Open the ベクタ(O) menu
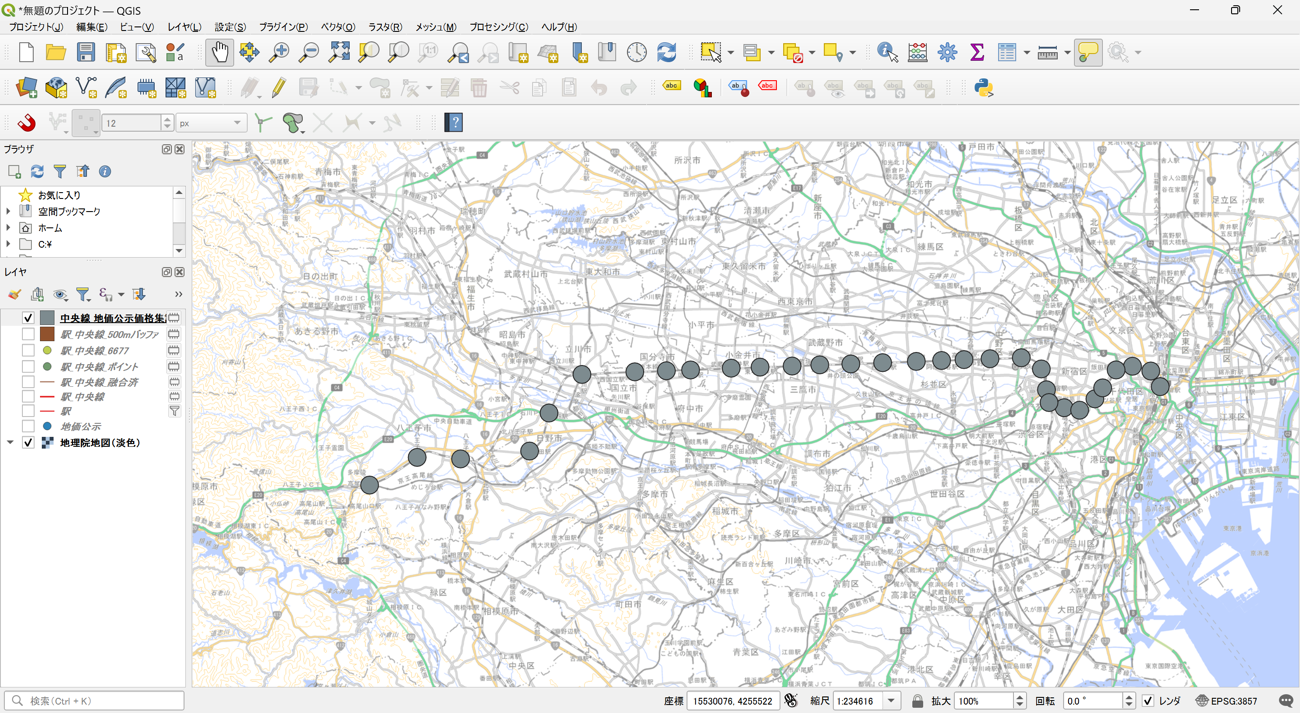Screen dimensions: 1300x713 tap(338, 27)
